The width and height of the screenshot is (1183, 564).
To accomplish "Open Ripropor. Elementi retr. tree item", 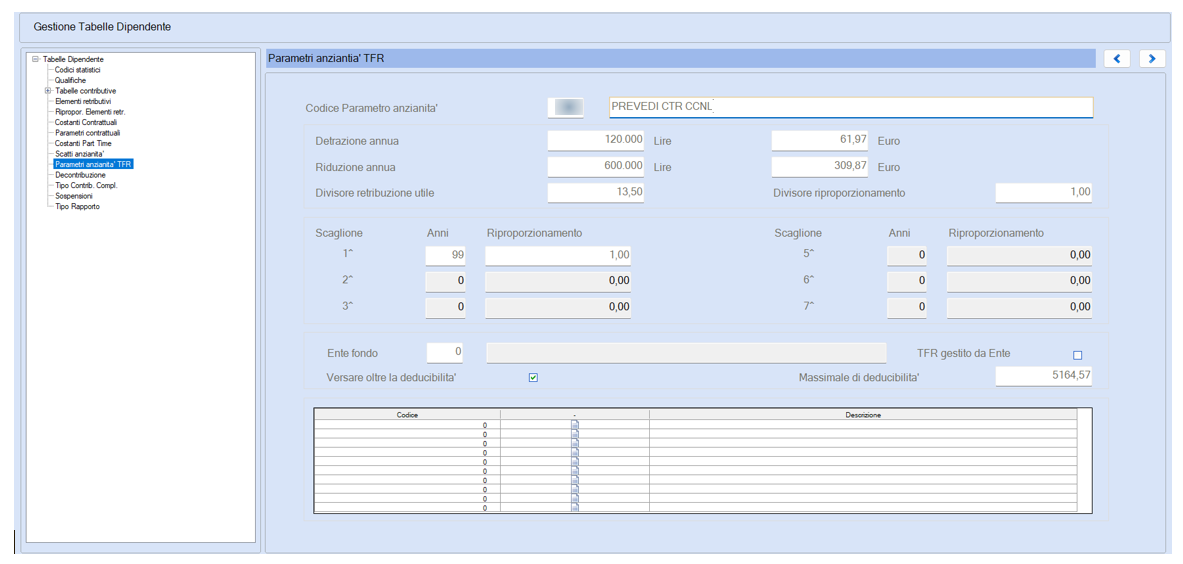I will point(90,112).
